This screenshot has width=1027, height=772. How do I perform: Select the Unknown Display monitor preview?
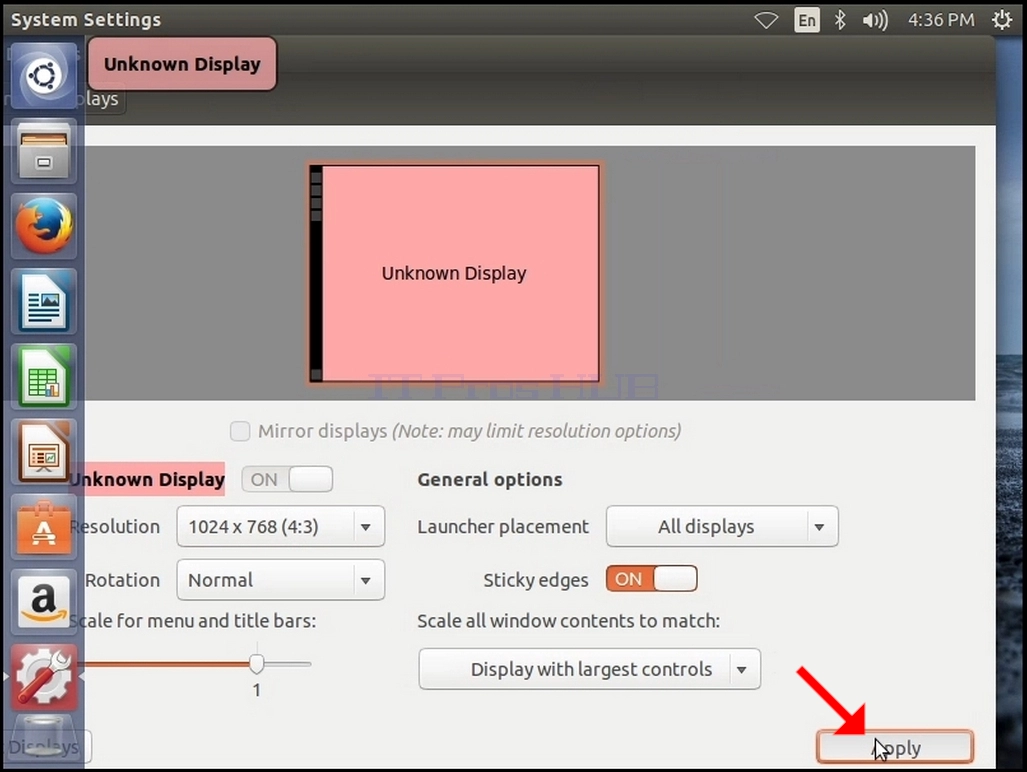[454, 273]
